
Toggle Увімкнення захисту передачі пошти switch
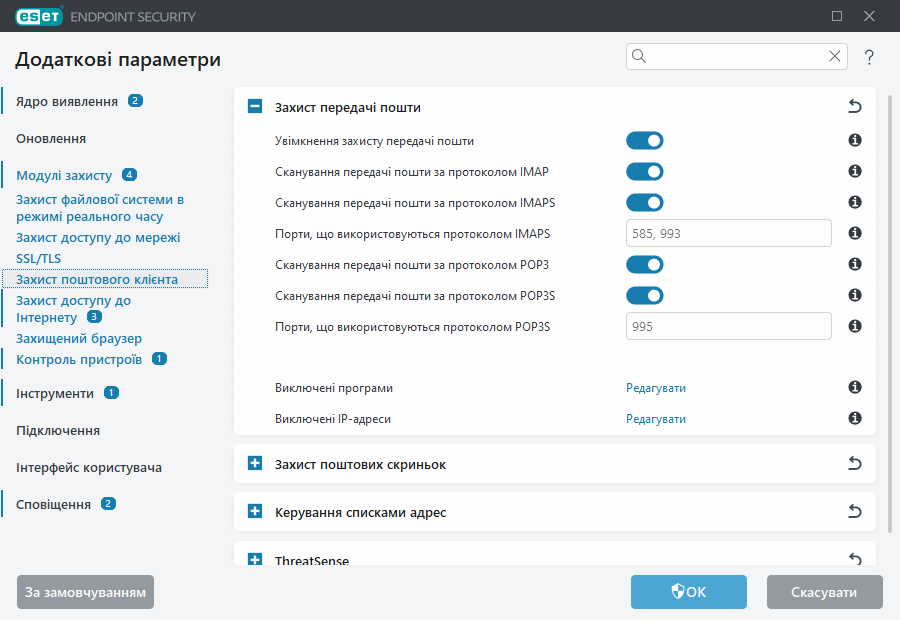click(x=645, y=141)
